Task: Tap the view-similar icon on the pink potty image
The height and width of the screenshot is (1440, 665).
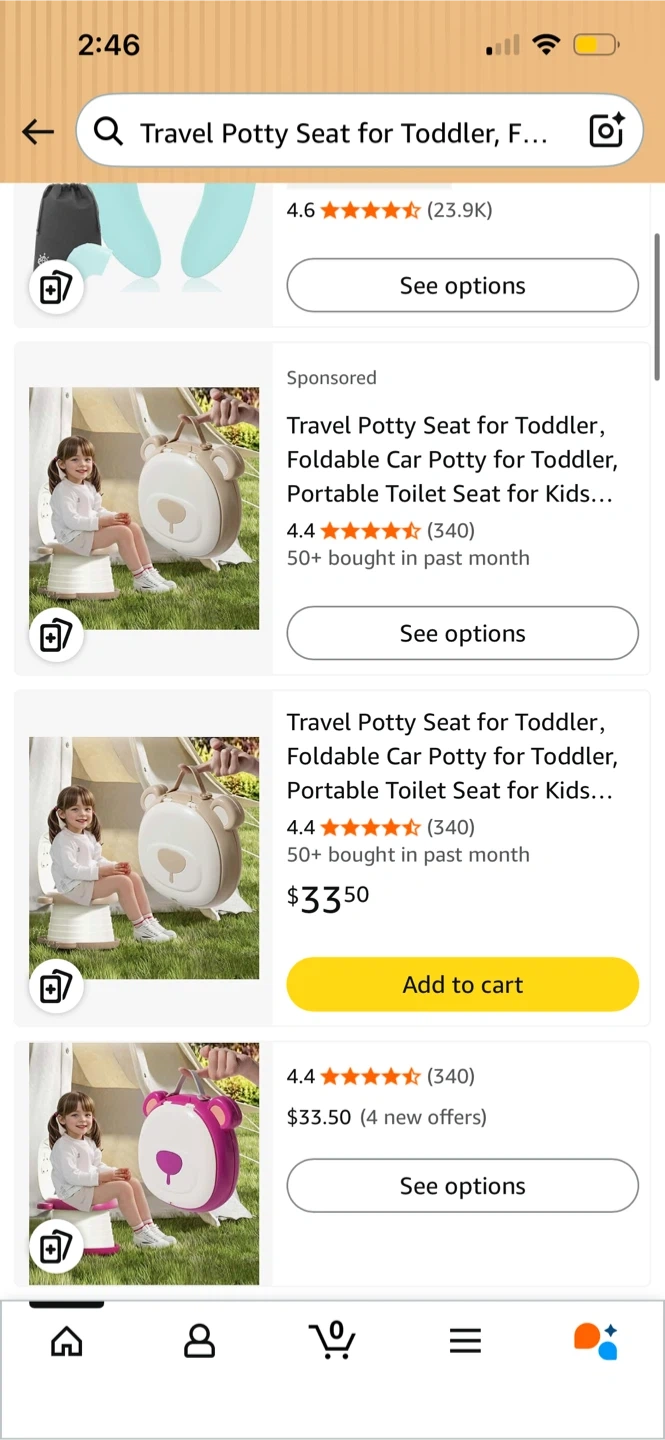Action: pyautogui.click(x=55, y=1246)
